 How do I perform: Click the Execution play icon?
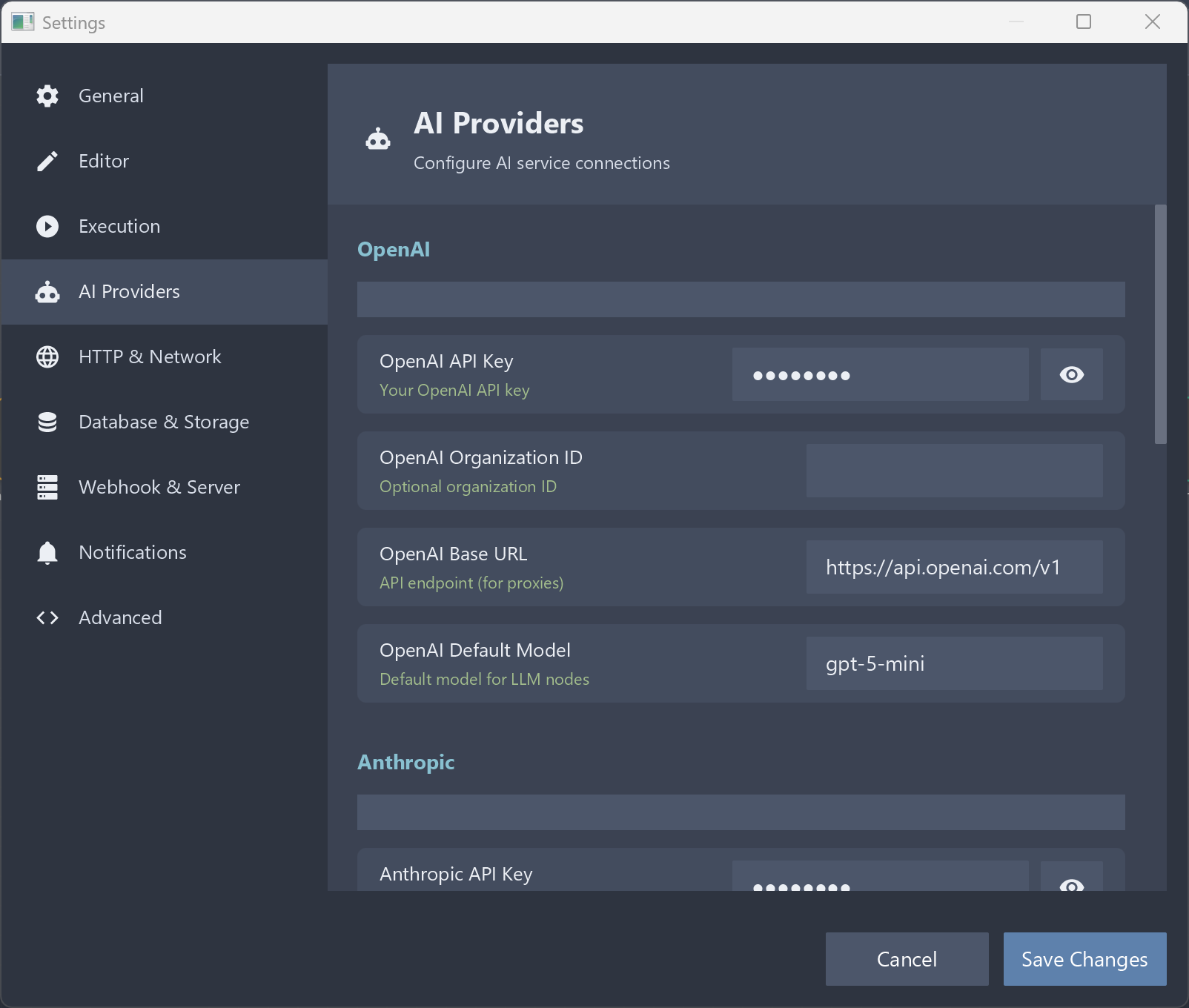(x=47, y=226)
